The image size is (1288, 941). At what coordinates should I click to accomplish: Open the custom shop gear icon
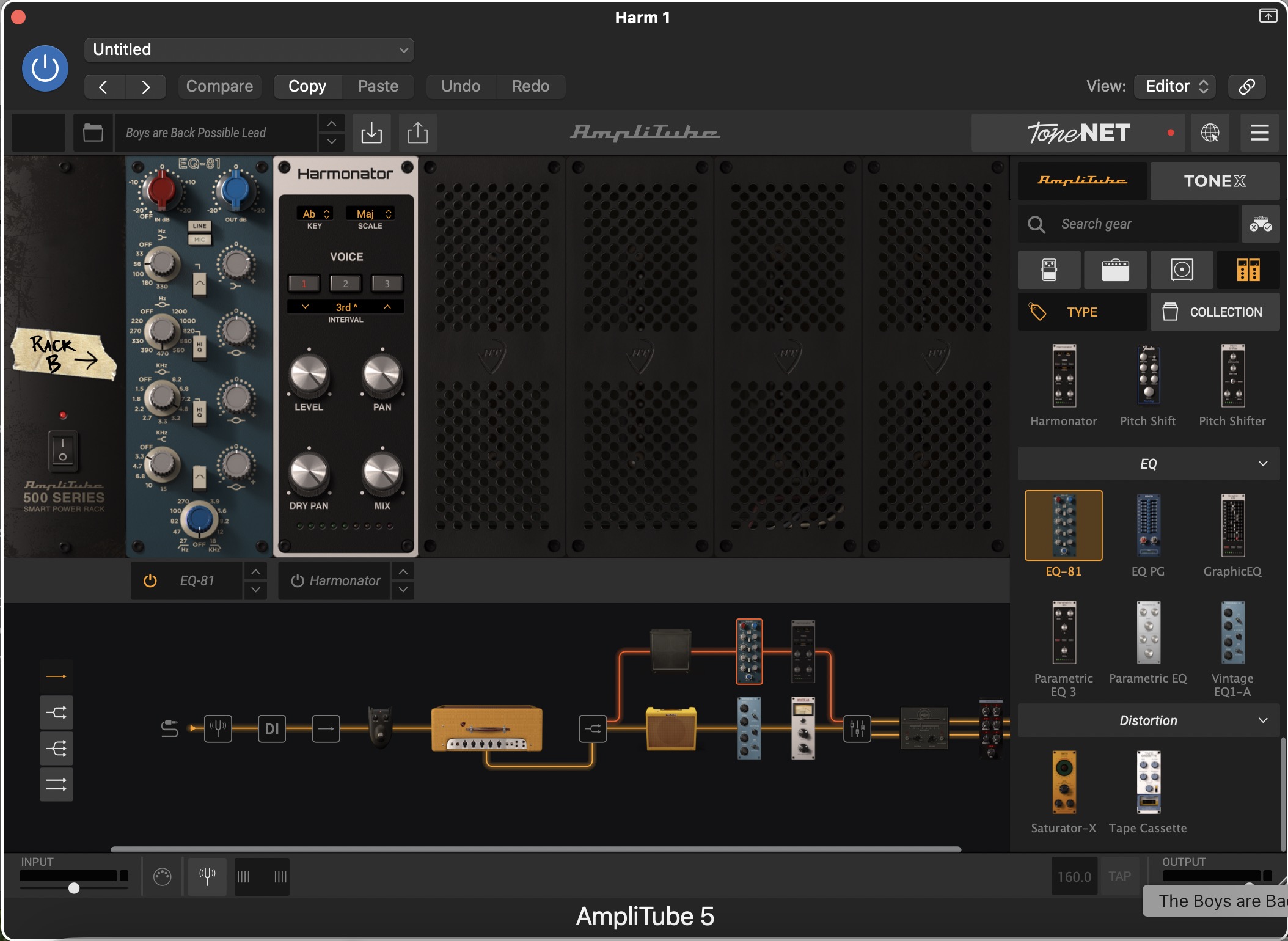pyautogui.click(x=1261, y=224)
